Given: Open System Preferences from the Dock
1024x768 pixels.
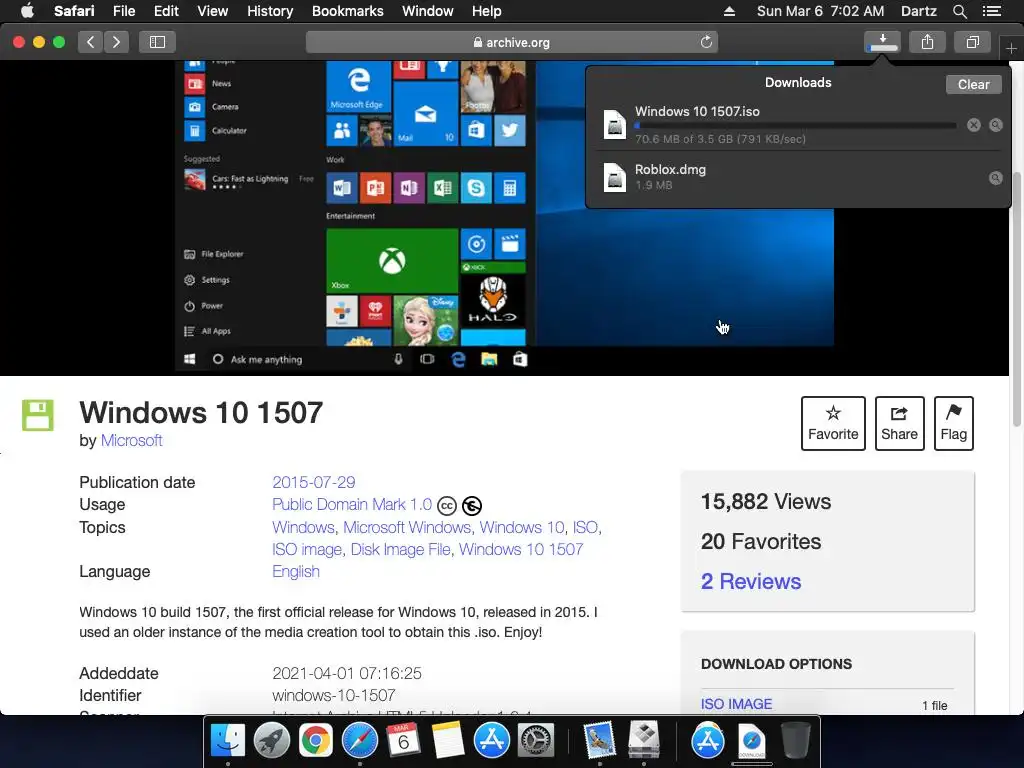Looking at the screenshot, I should tap(536, 741).
